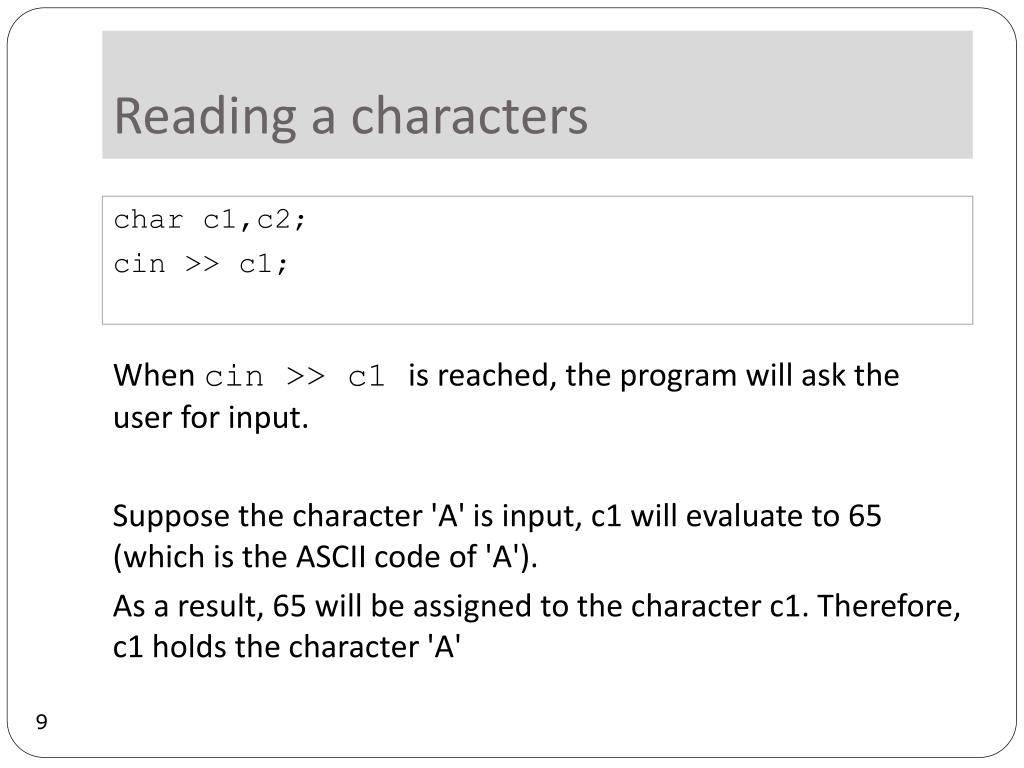Click the slide number 9

[x=42, y=722]
